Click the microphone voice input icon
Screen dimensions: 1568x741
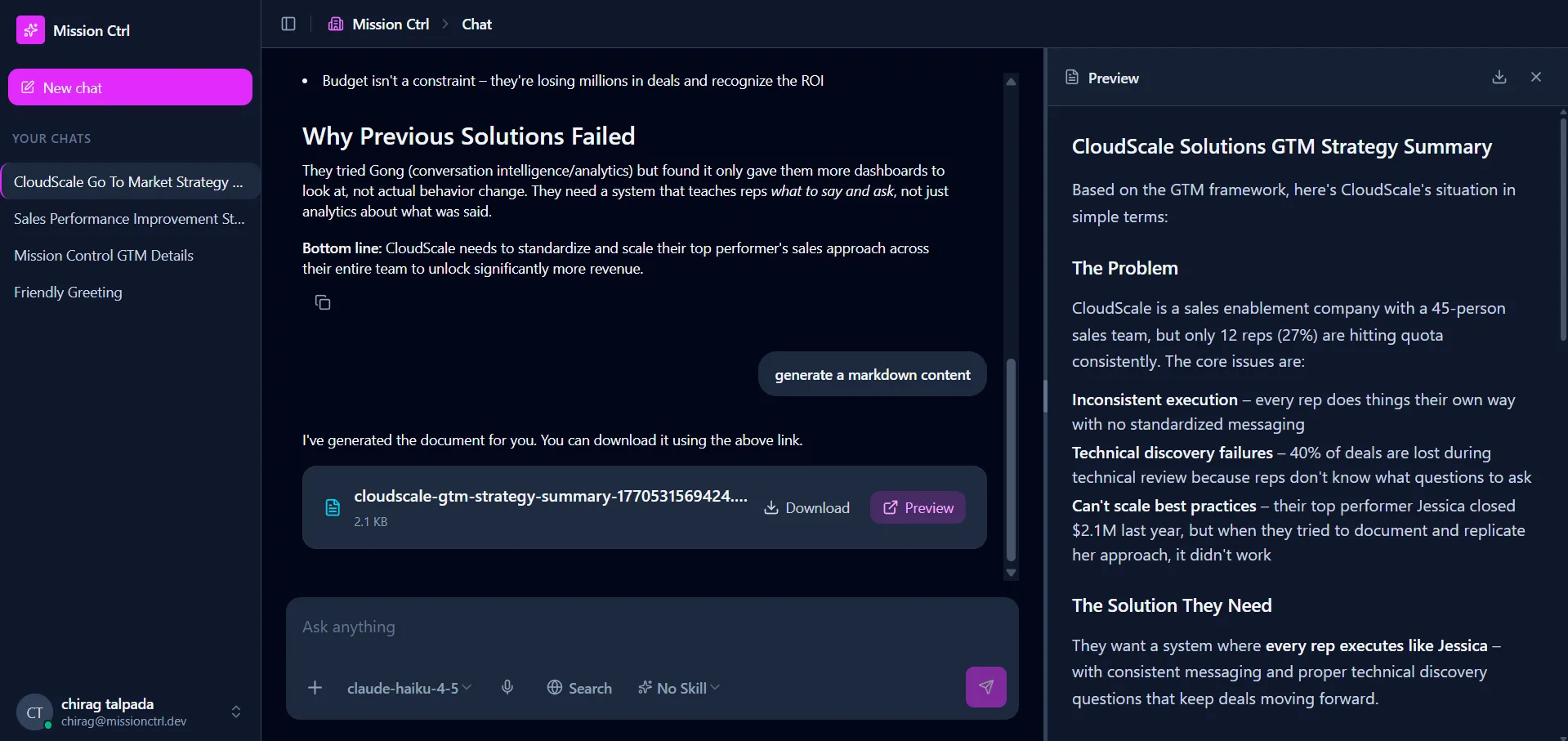(507, 688)
